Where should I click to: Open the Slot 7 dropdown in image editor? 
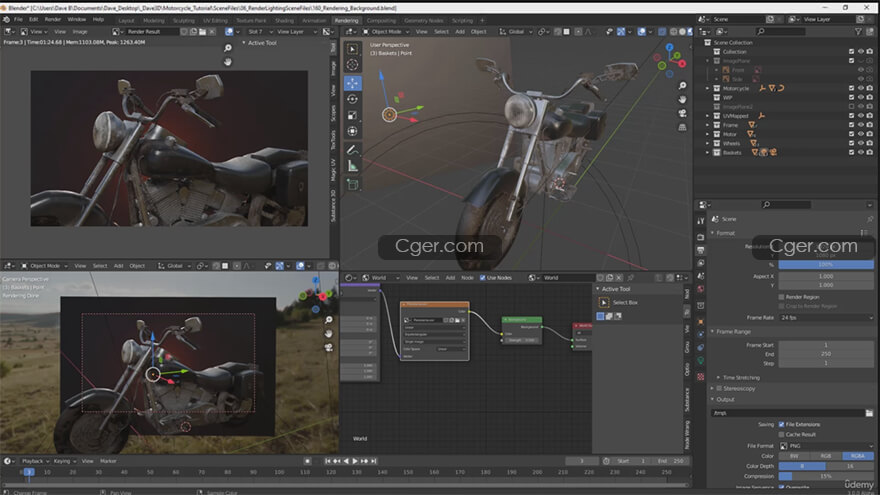pyautogui.click(x=259, y=31)
